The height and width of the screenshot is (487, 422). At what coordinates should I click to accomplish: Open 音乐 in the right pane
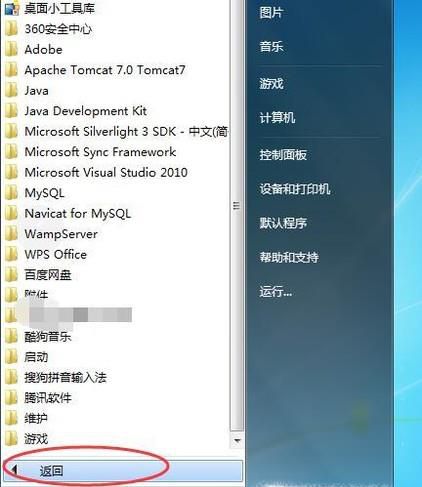pyautogui.click(x=271, y=46)
